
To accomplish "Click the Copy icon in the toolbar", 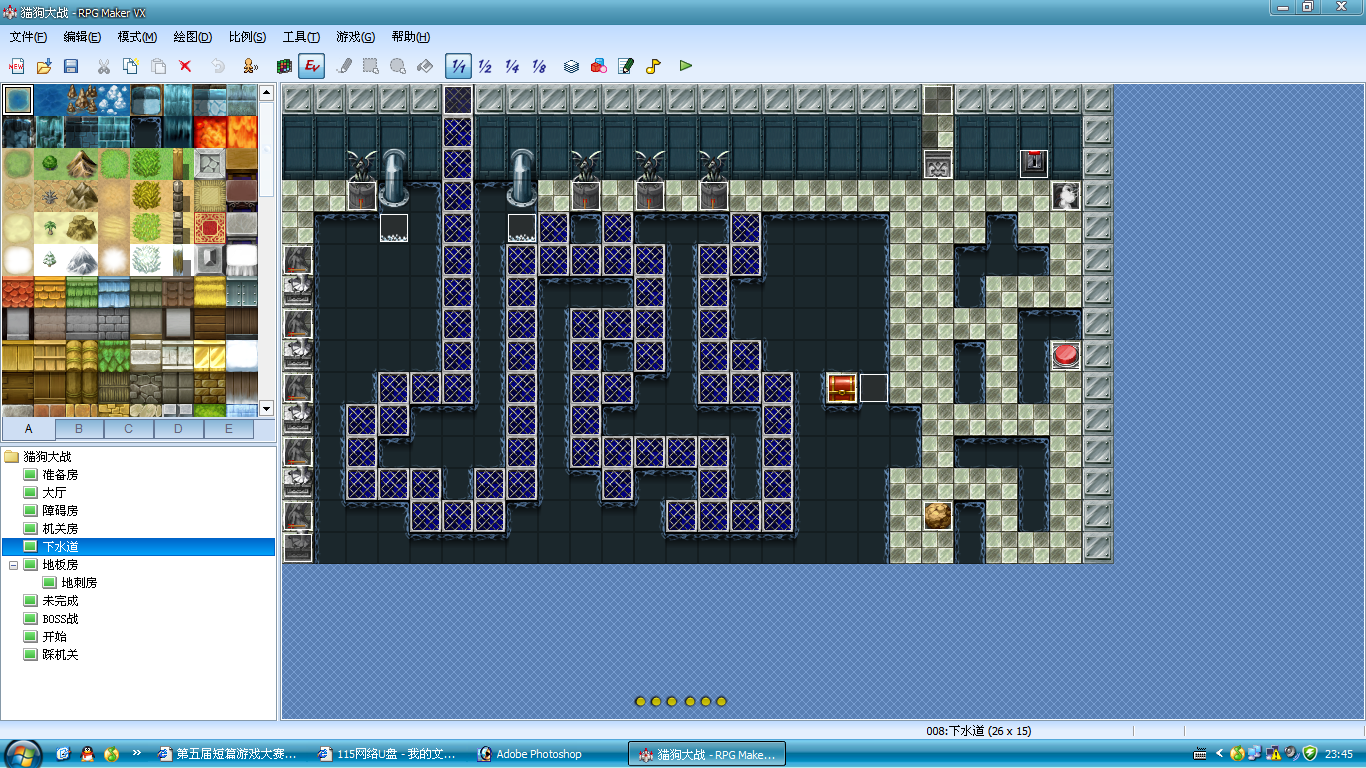I will pyautogui.click(x=130, y=66).
